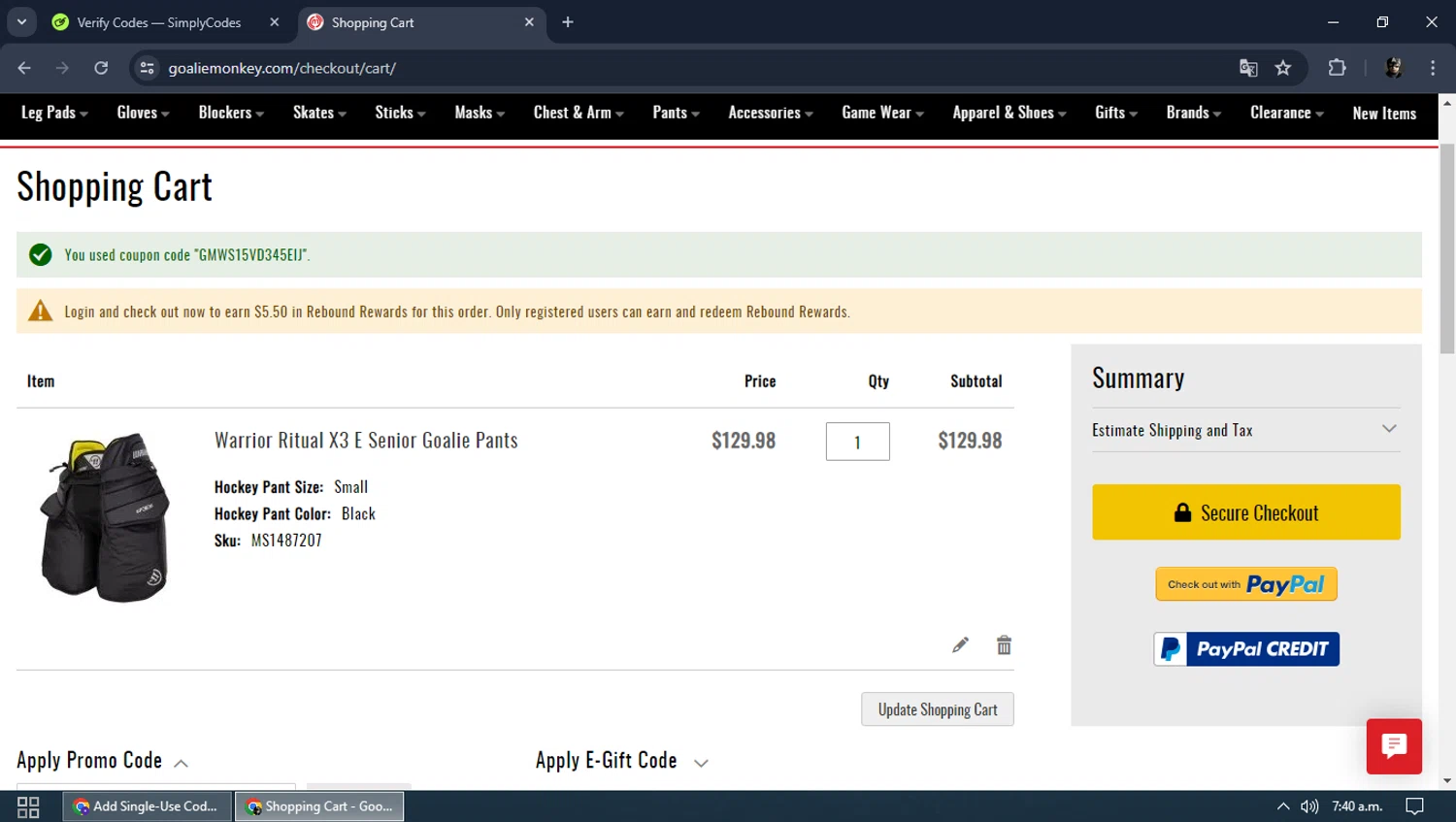Image resolution: width=1456 pixels, height=822 pixels.
Task: Expand the Chest & Arm menu
Action: tap(579, 113)
